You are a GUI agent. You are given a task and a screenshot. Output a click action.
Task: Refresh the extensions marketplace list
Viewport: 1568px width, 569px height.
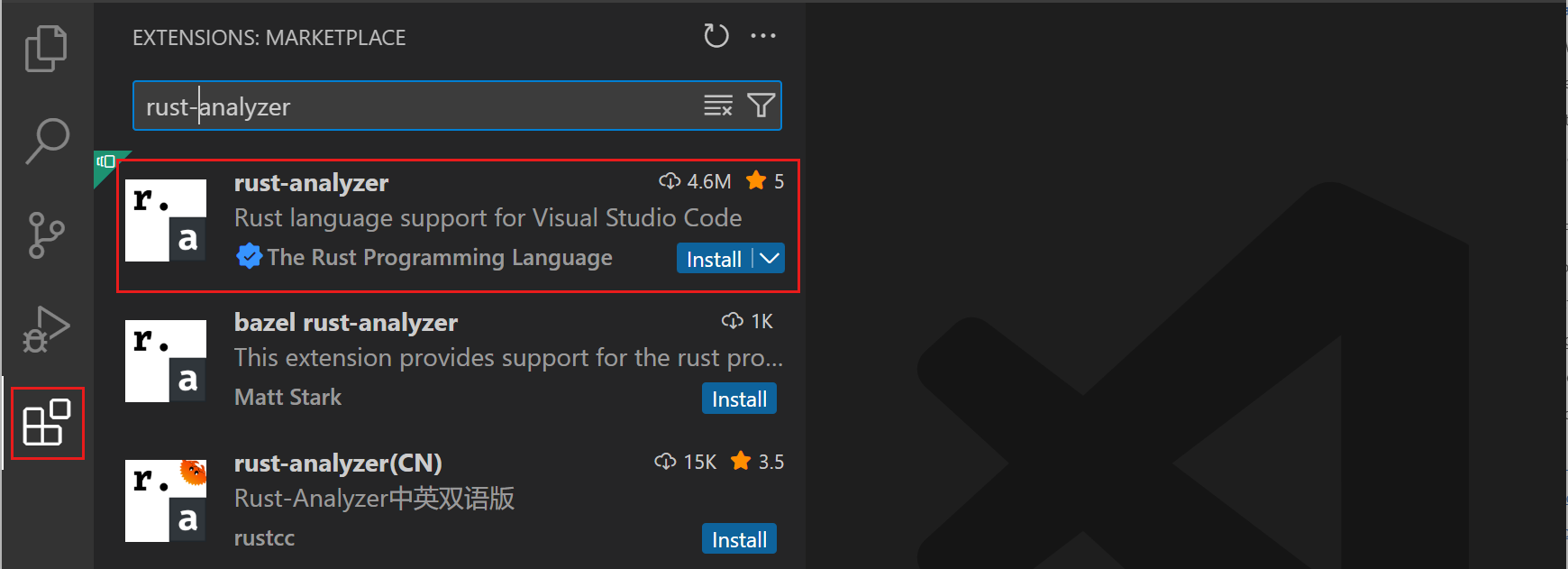[x=716, y=36]
